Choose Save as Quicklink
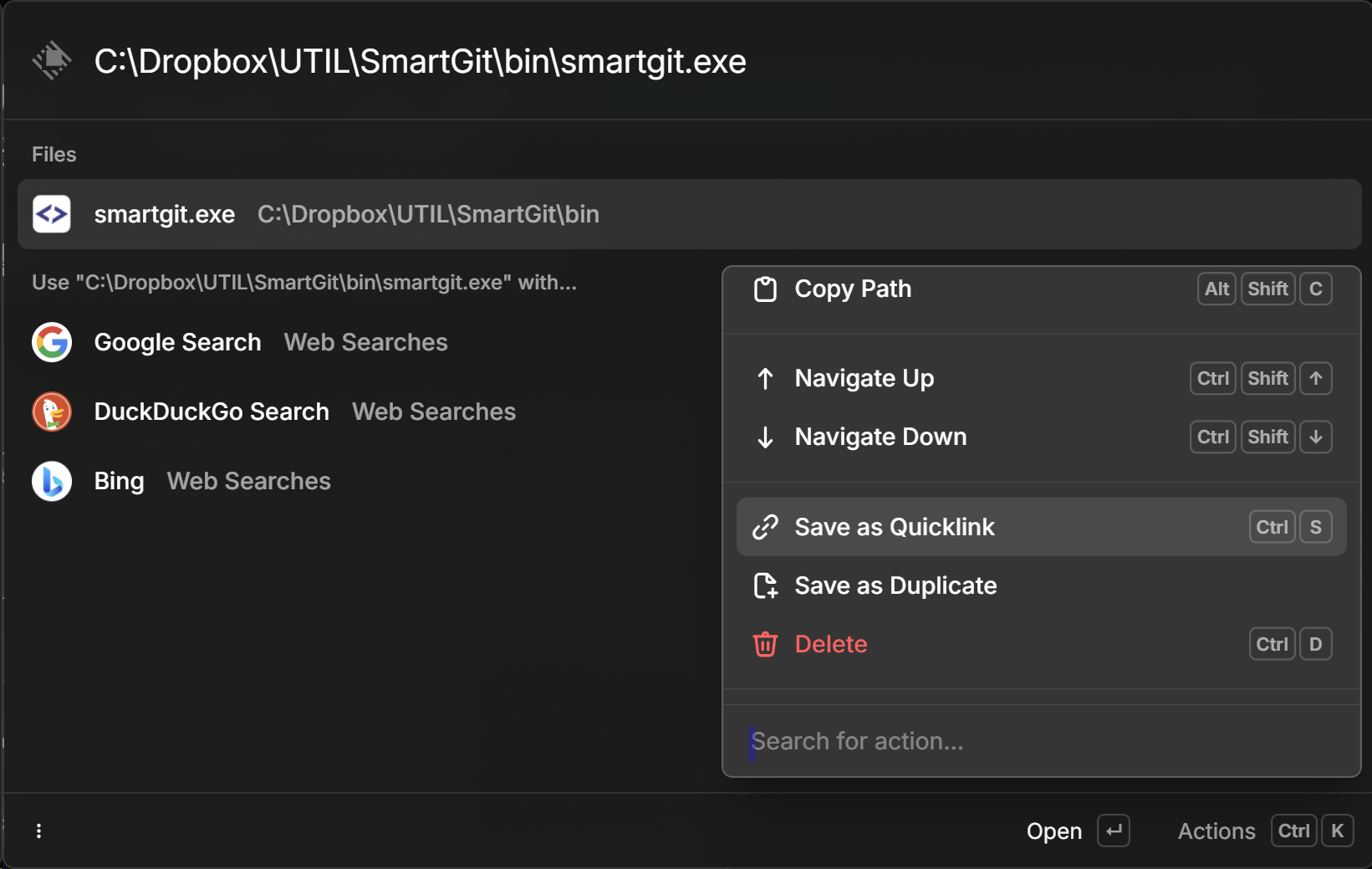The image size is (1372, 869). pyautogui.click(x=1042, y=527)
